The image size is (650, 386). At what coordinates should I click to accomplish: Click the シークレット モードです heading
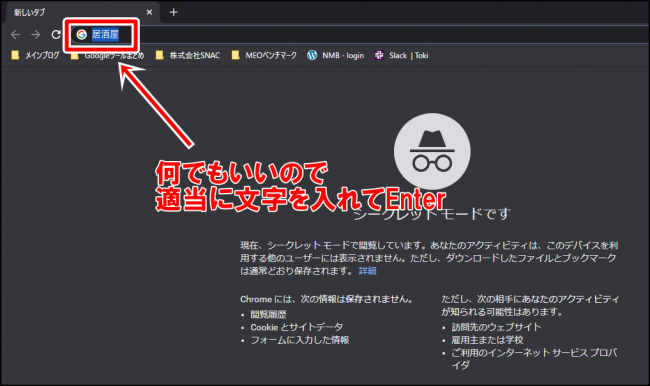coord(432,214)
